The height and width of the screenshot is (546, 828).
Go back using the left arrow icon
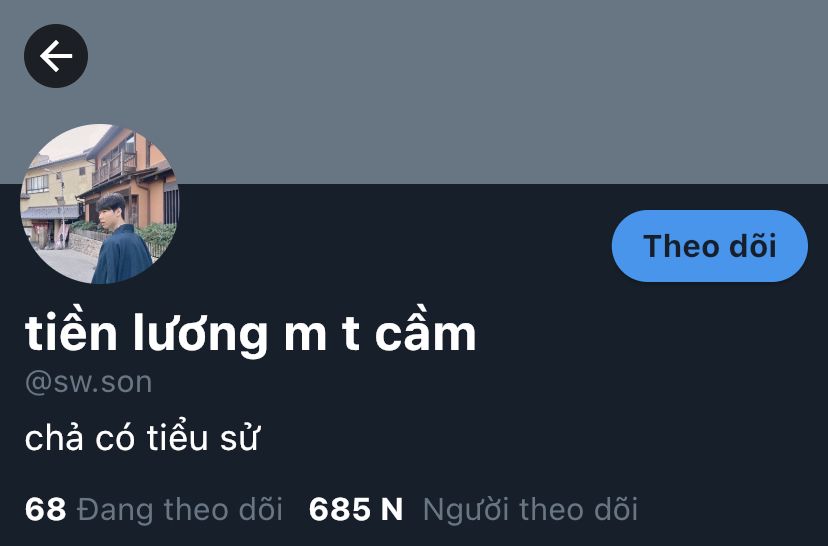coord(56,56)
